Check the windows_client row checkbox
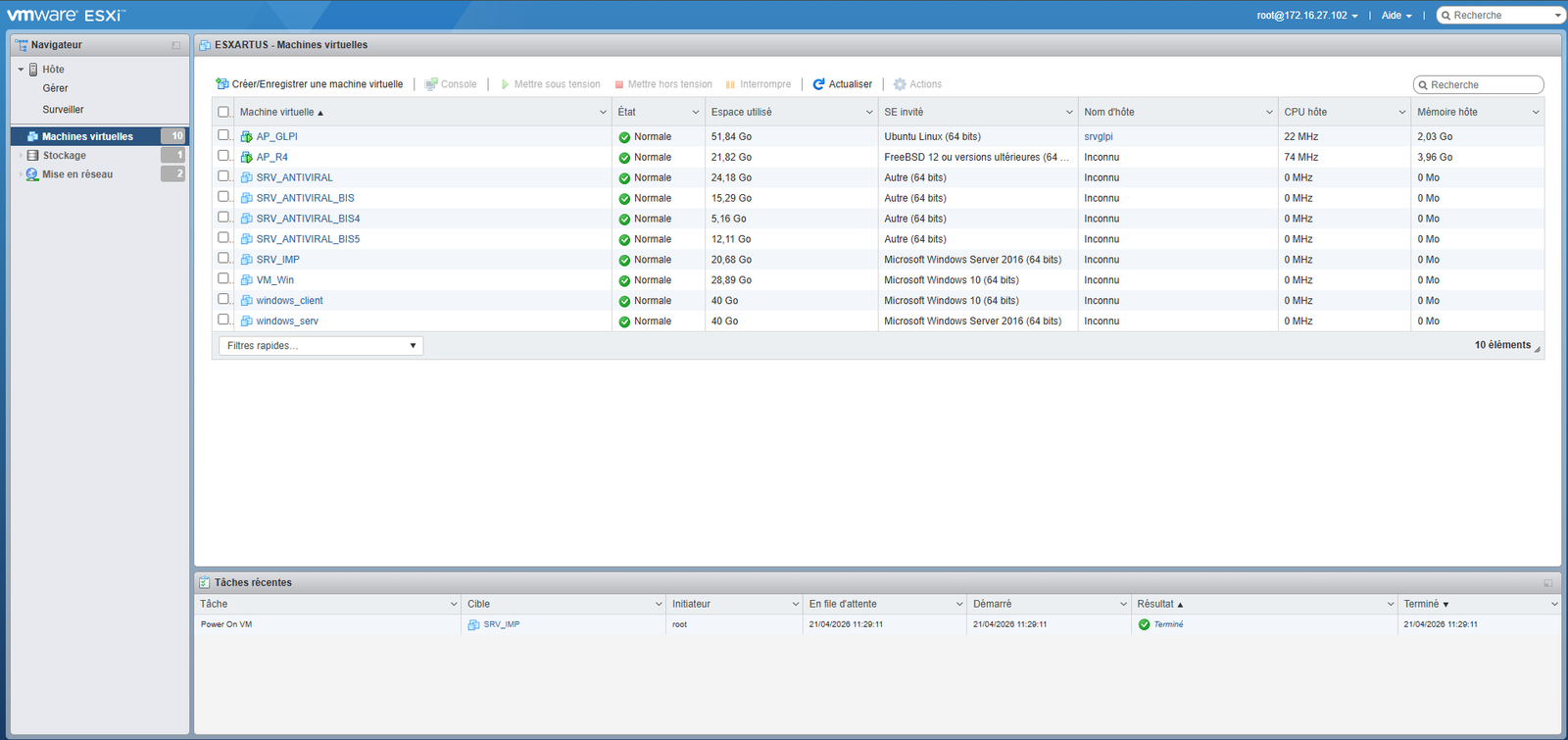 [x=223, y=300]
